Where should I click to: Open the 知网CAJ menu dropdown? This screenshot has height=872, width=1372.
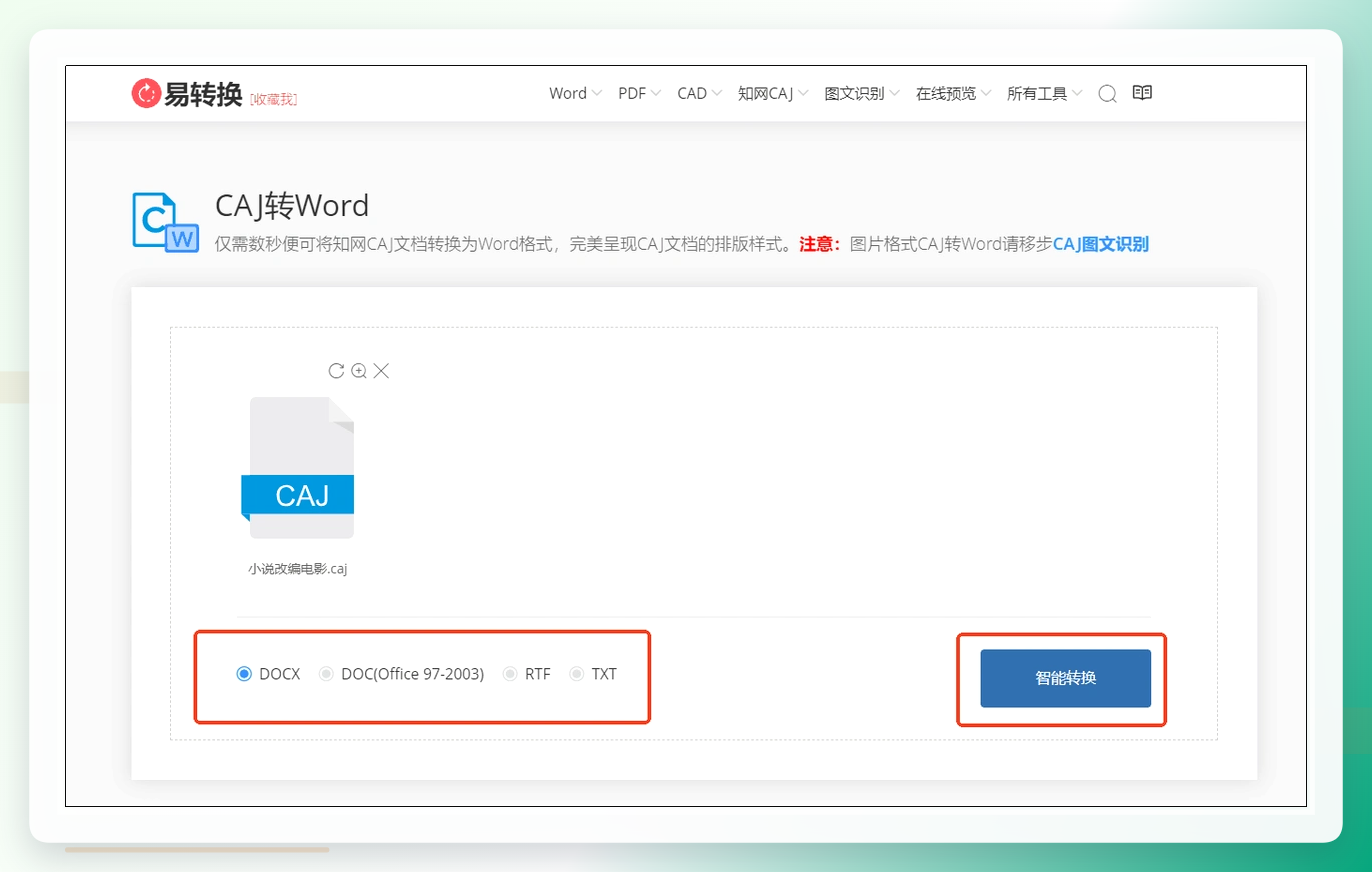coord(773,93)
